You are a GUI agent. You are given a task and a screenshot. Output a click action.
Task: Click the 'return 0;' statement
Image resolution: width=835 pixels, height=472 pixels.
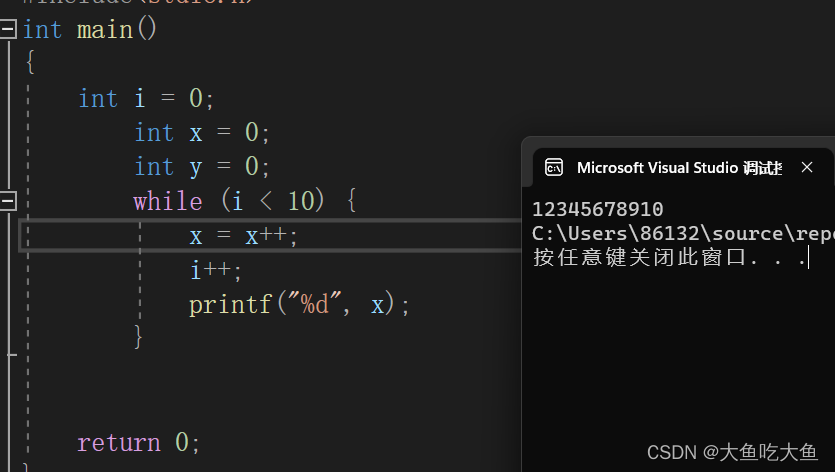click(x=138, y=442)
